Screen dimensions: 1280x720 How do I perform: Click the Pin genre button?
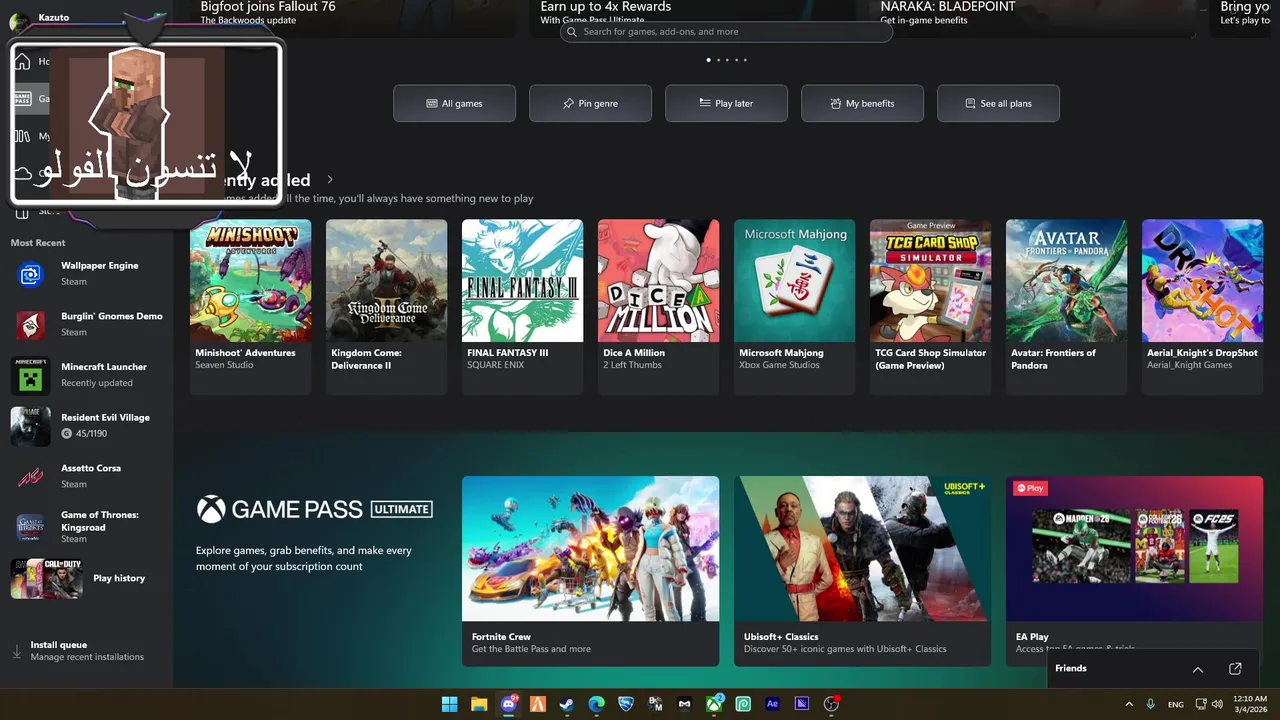click(x=590, y=103)
